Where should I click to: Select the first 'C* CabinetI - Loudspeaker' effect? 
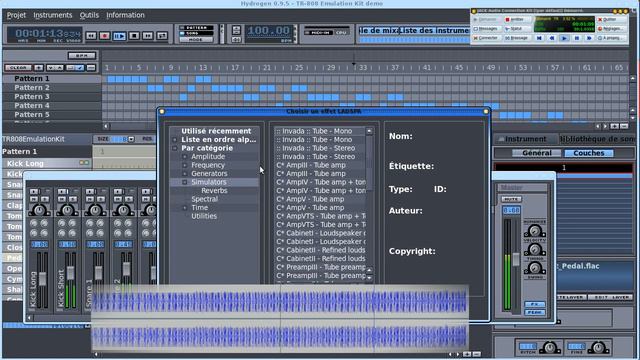pyautogui.click(x=320, y=233)
